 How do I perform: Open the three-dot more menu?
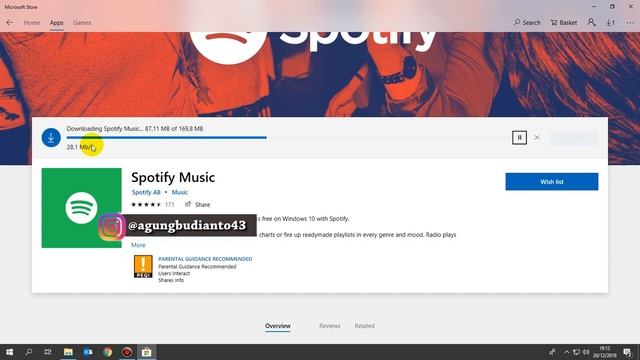click(x=630, y=23)
